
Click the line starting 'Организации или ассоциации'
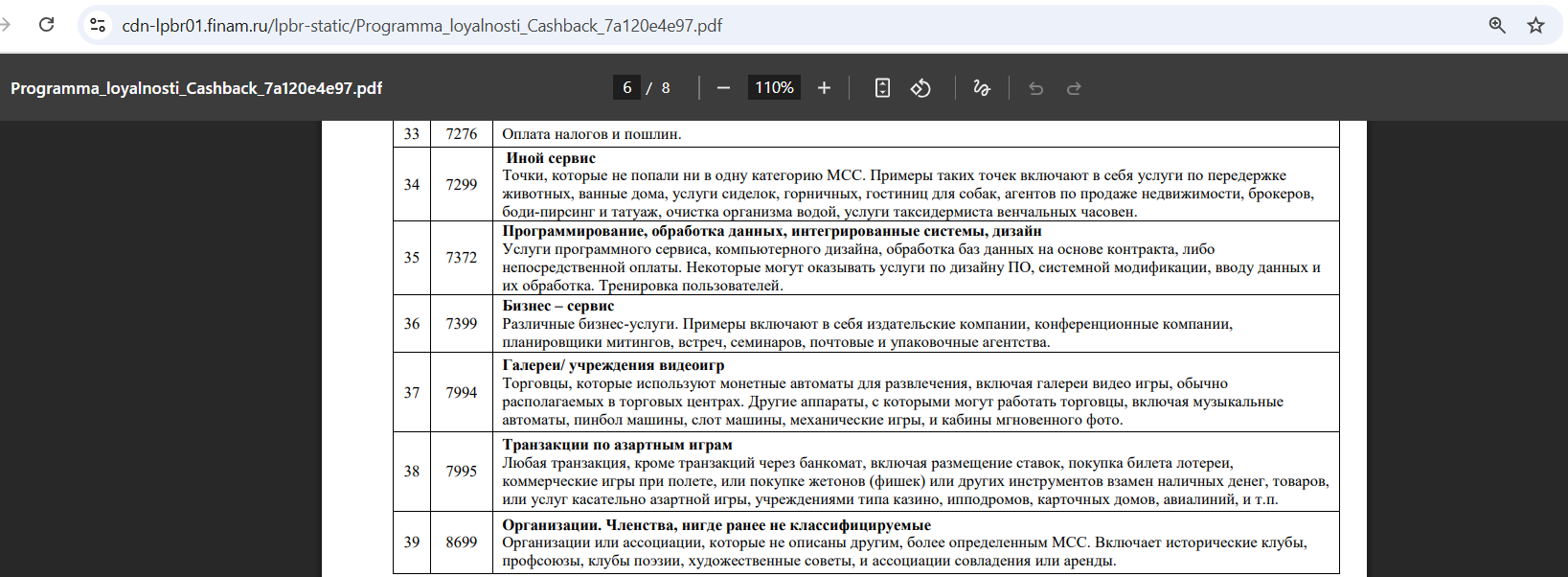904,542
